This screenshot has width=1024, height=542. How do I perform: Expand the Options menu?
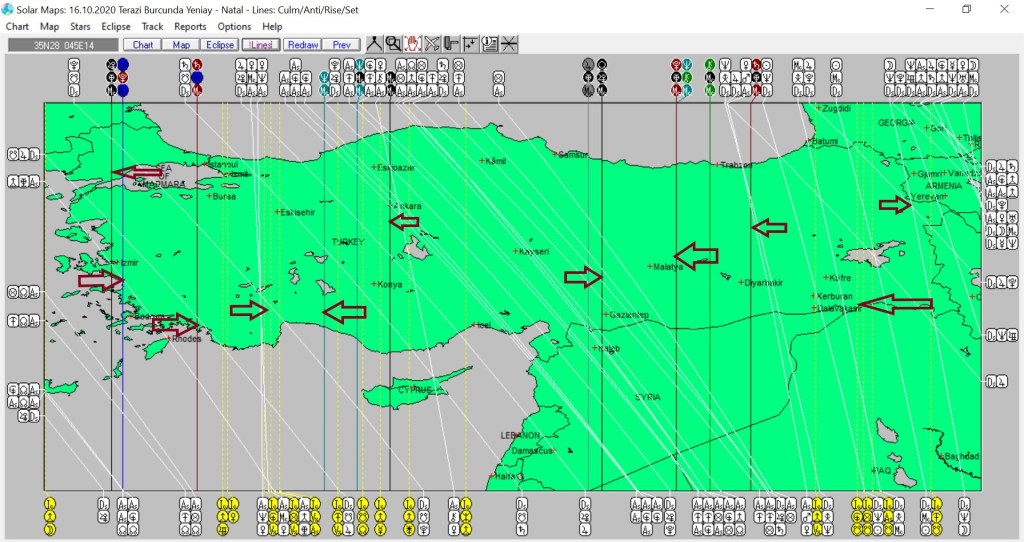(x=234, y=26)
